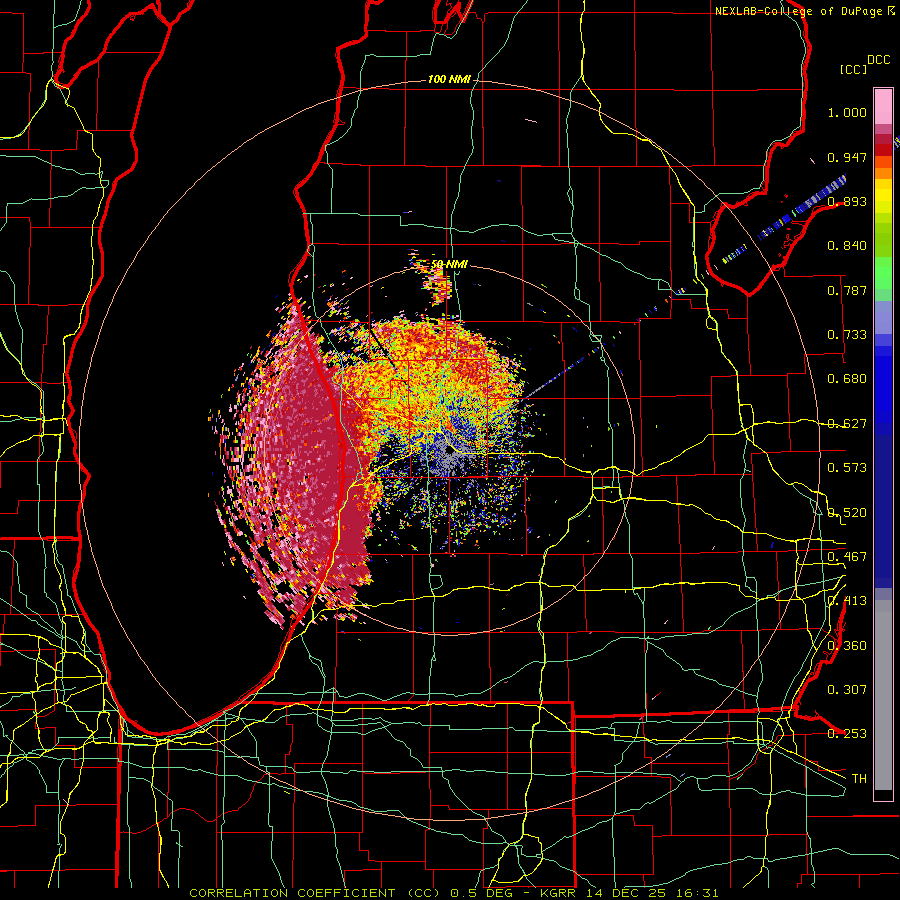Click the 0.573 legend value
Viewport: 900px width, 900px height.
[x=847, y=468]
